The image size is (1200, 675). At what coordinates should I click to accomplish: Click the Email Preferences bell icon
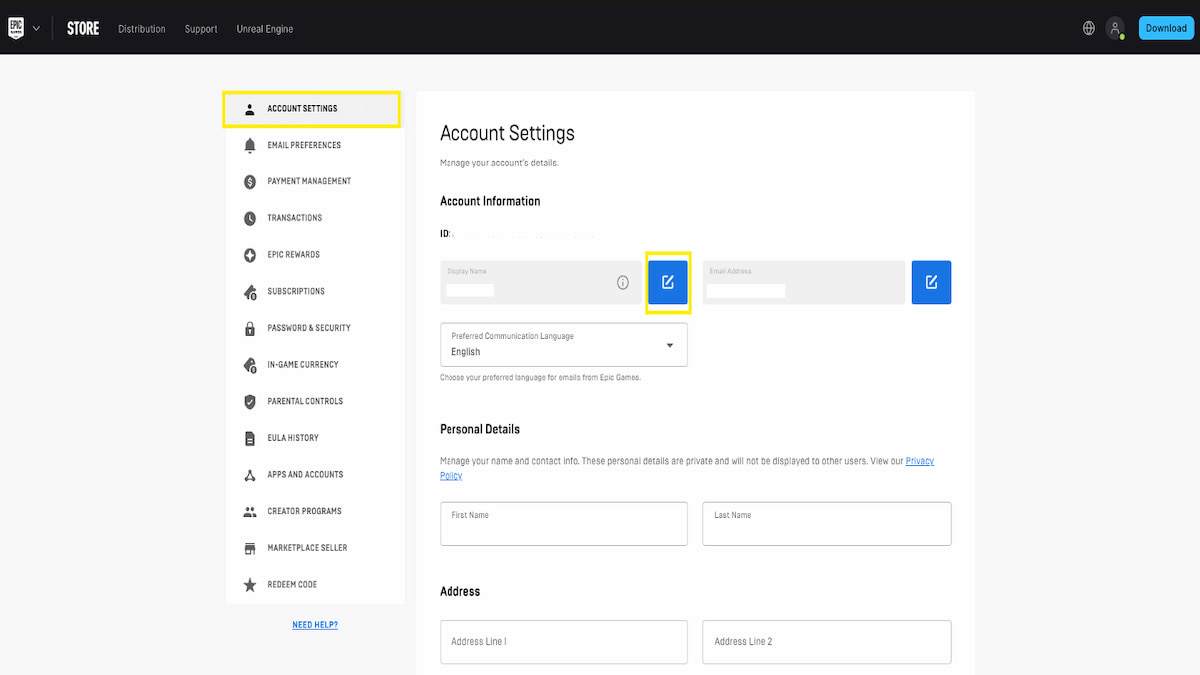(x=250, y=145)
